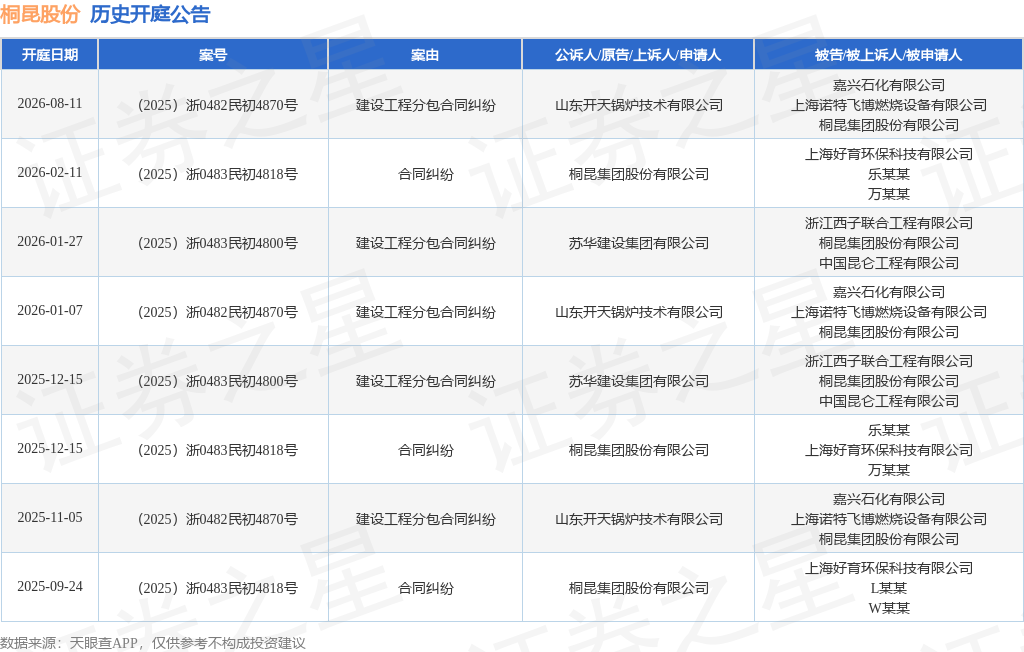Select the L某某 defendant entry
The width and height of the screenshot is (1024, 652).
889,588
